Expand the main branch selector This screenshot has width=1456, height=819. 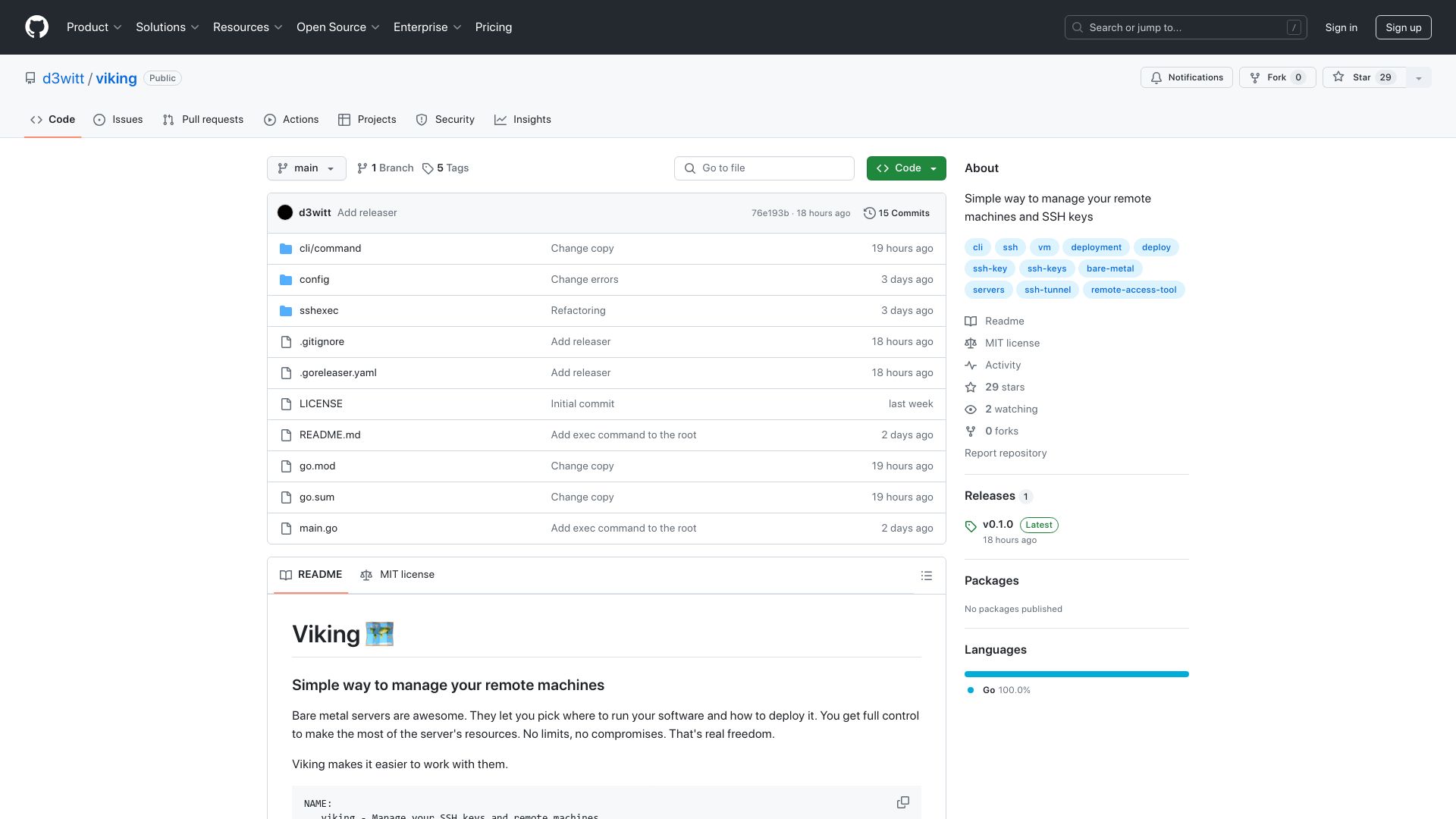306,168
